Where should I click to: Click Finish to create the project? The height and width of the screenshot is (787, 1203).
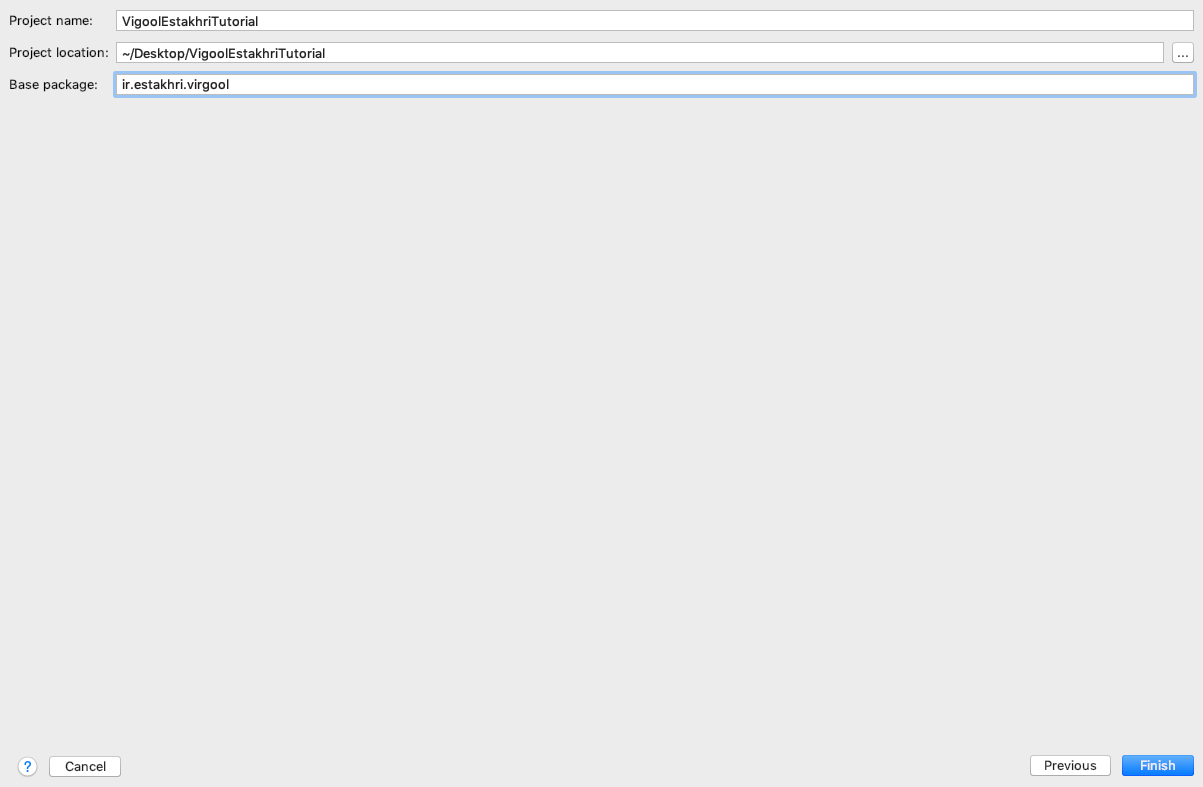coord(1157,765)
